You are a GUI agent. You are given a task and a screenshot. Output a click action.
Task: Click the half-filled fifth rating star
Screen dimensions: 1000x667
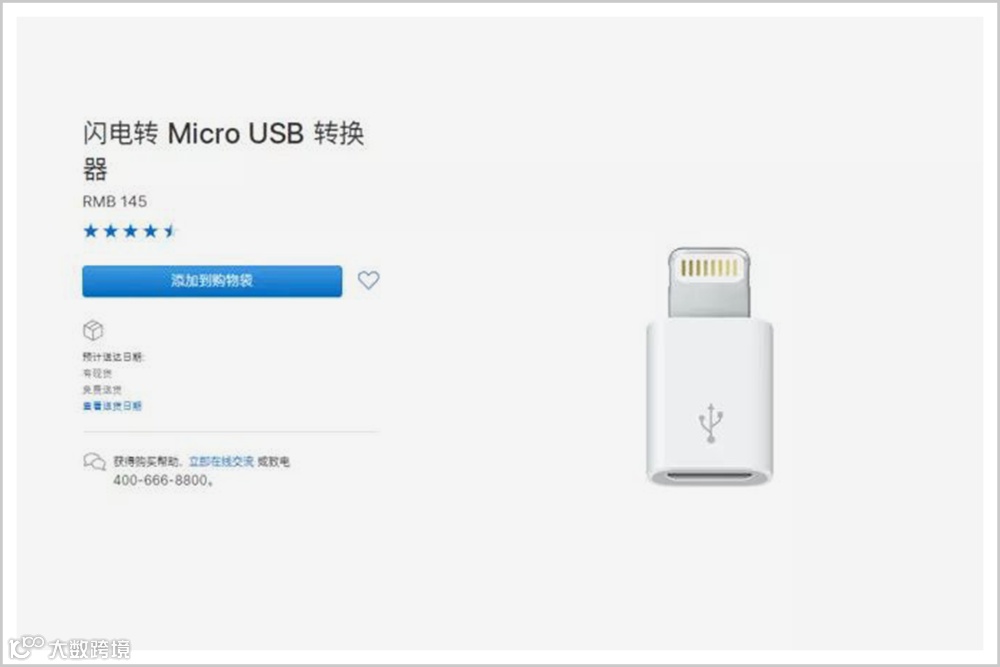click(170, 231)
